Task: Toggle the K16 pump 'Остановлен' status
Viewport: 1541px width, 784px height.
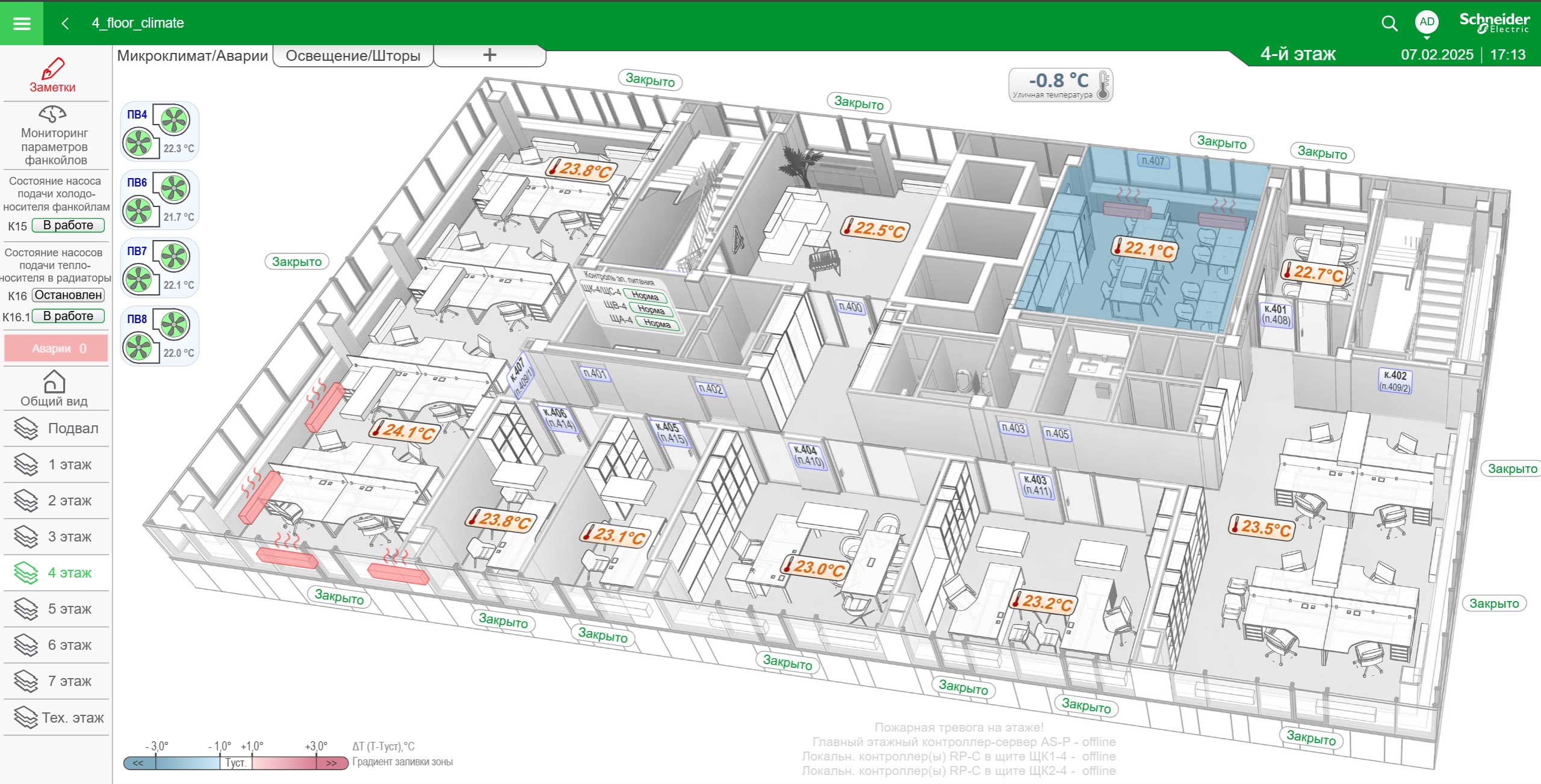Action: pos(68,295)
